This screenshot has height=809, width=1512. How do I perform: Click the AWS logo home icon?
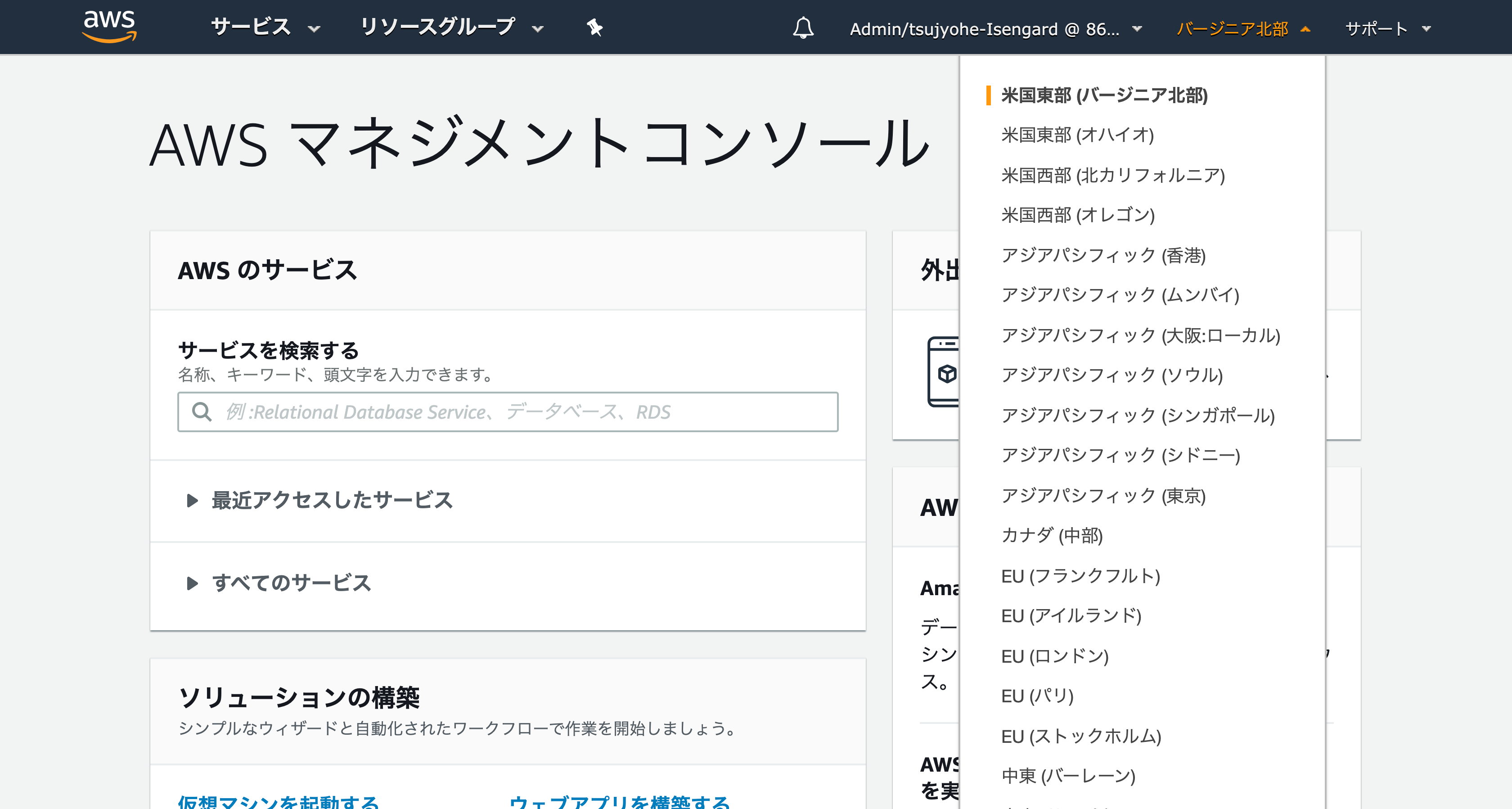coord(109,27)
